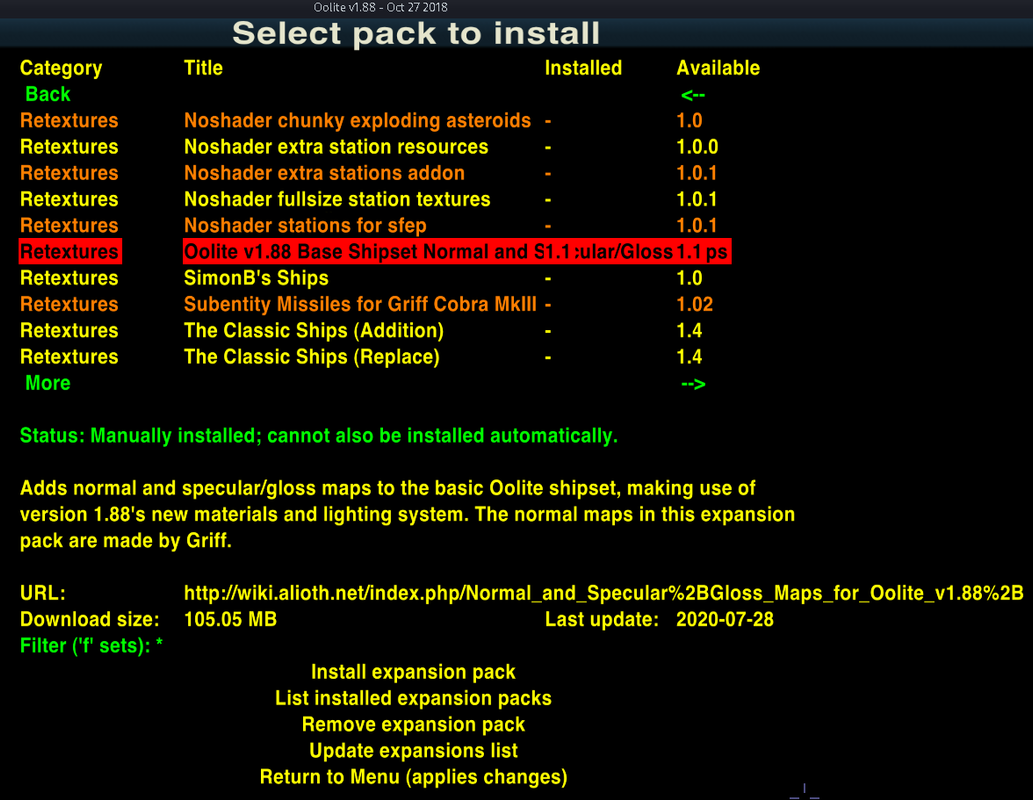This screenshot has width=1033, height=800.
Task: Select Subentity Missiles for Griff Cobra MkIII
Action: [x=360, y=304]
